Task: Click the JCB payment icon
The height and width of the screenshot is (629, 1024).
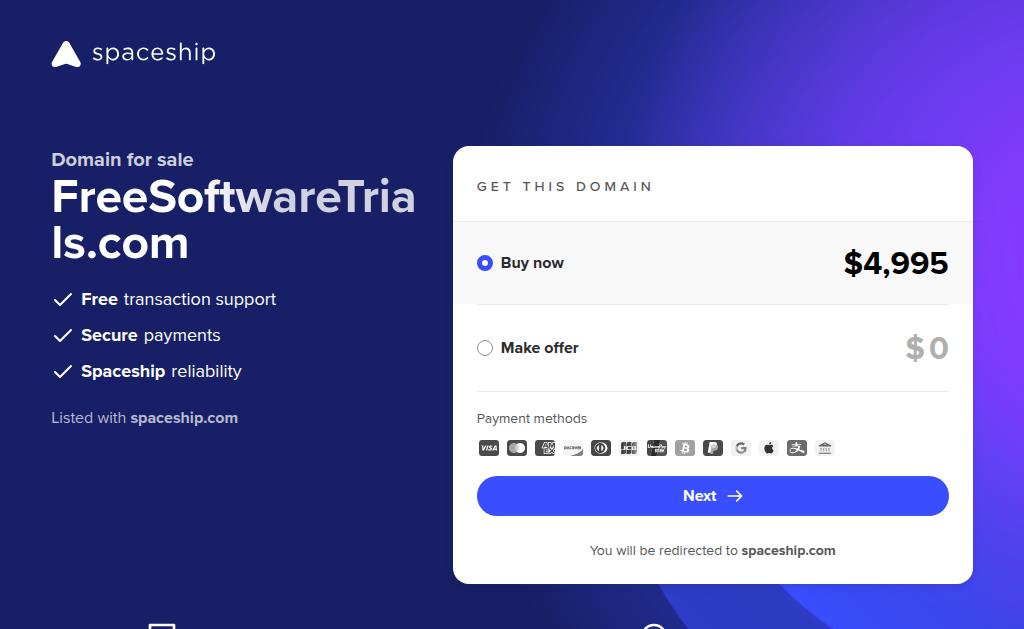Action: coord(629,448)
